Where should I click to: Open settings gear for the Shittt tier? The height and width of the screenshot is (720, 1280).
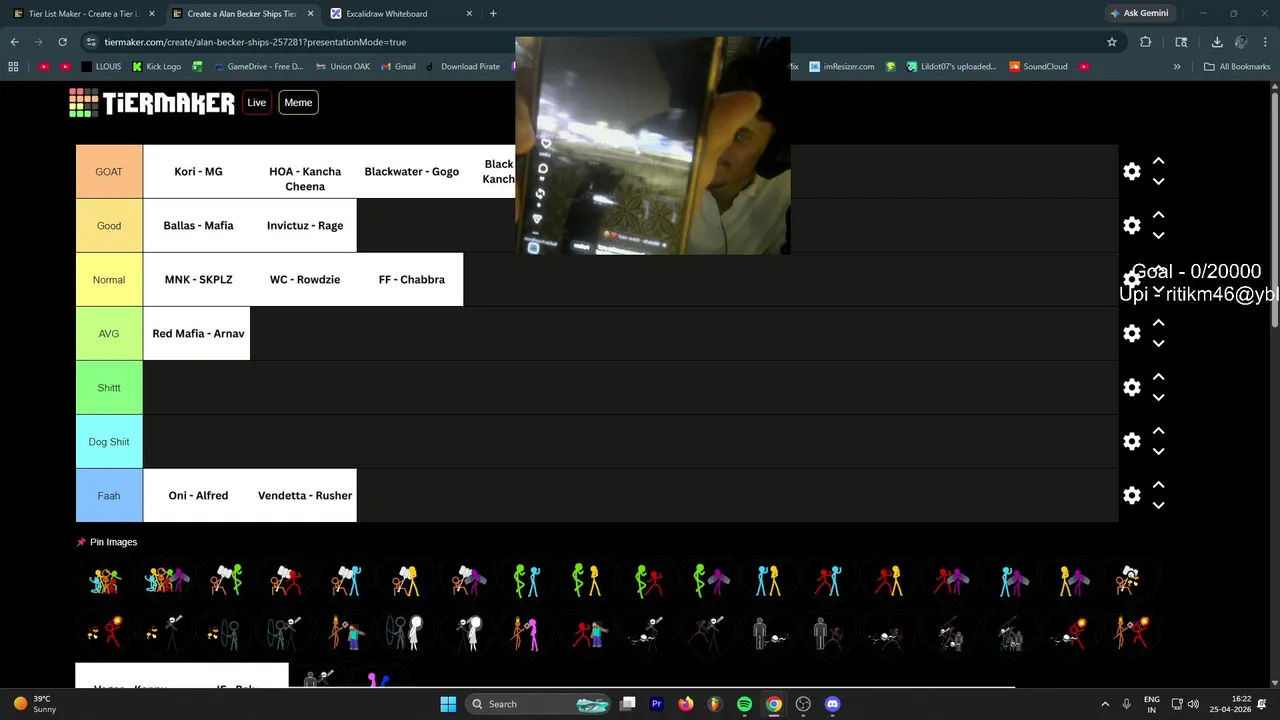(x=1131, y=388)
